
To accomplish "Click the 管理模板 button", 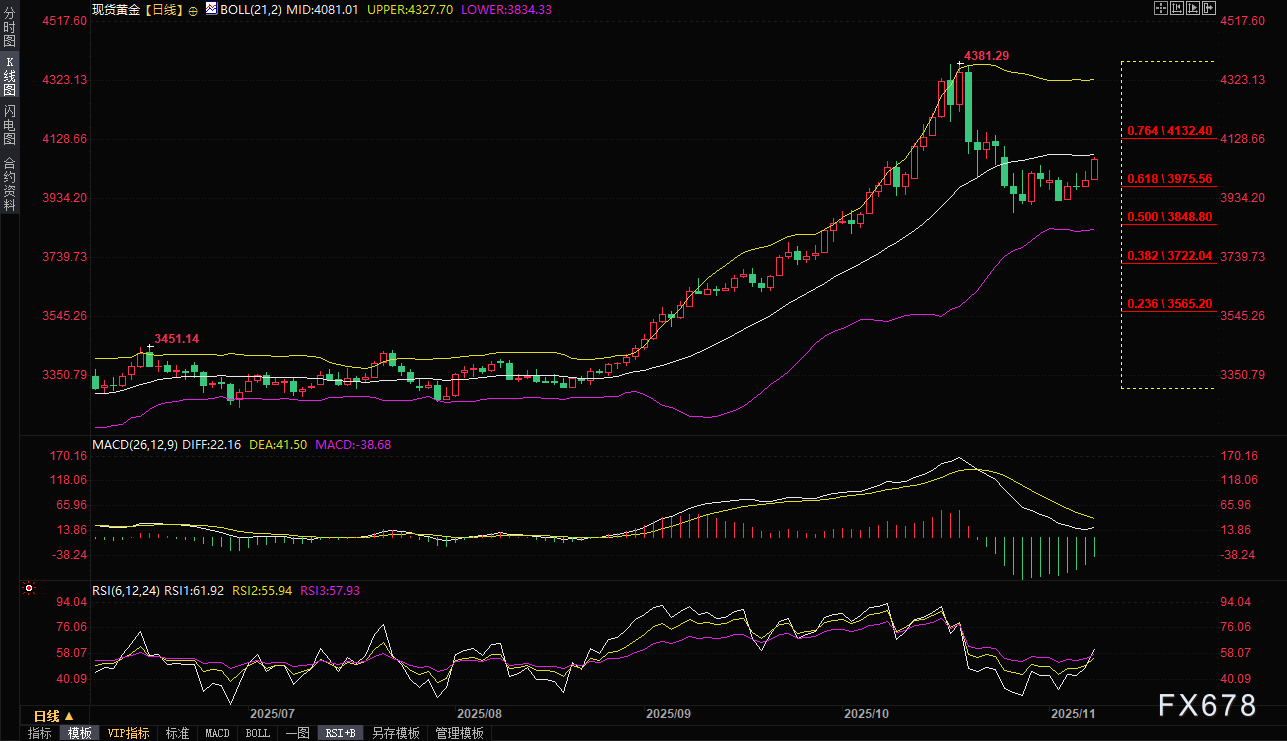I will (459, 733).
